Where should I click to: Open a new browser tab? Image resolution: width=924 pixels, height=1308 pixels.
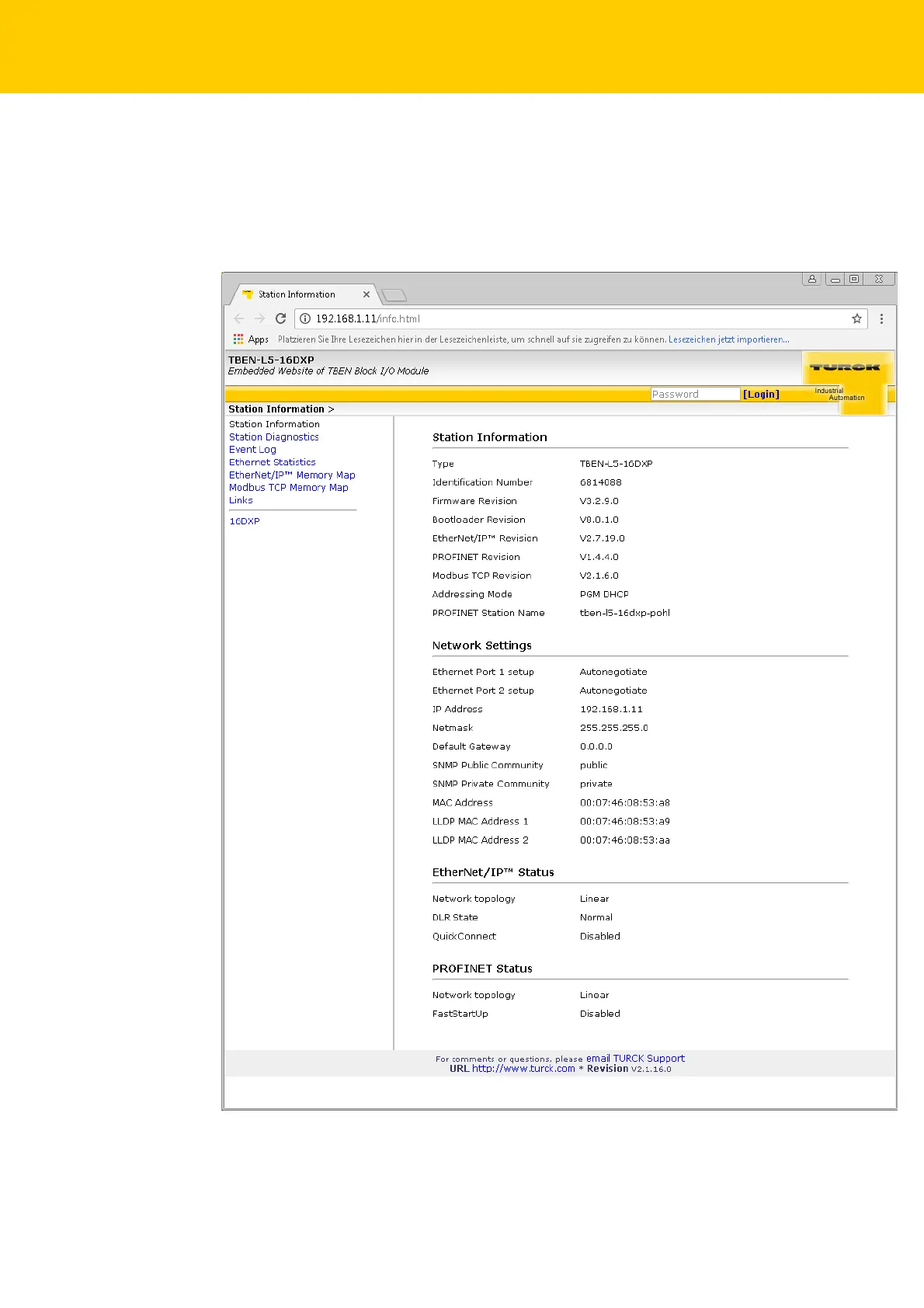coord(395,295)
